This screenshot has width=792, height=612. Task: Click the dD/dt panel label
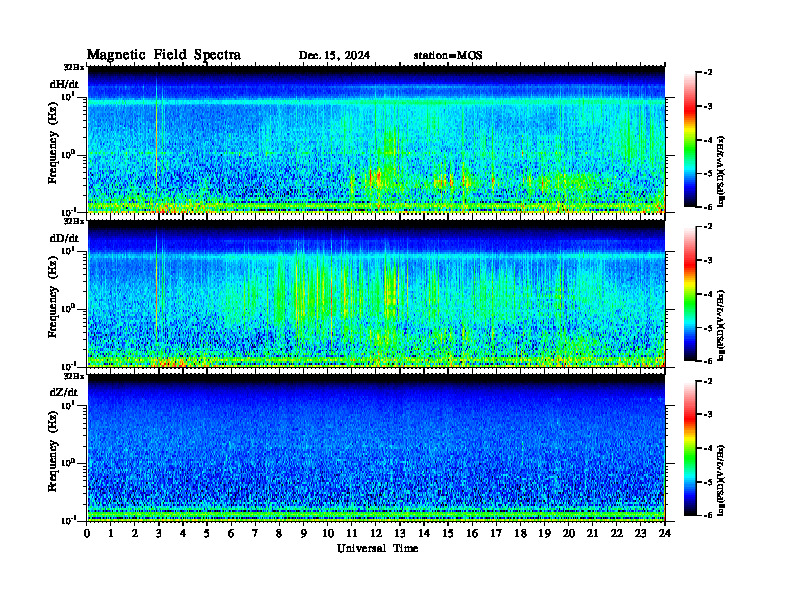pyautogui.click(x=64, y=238)
